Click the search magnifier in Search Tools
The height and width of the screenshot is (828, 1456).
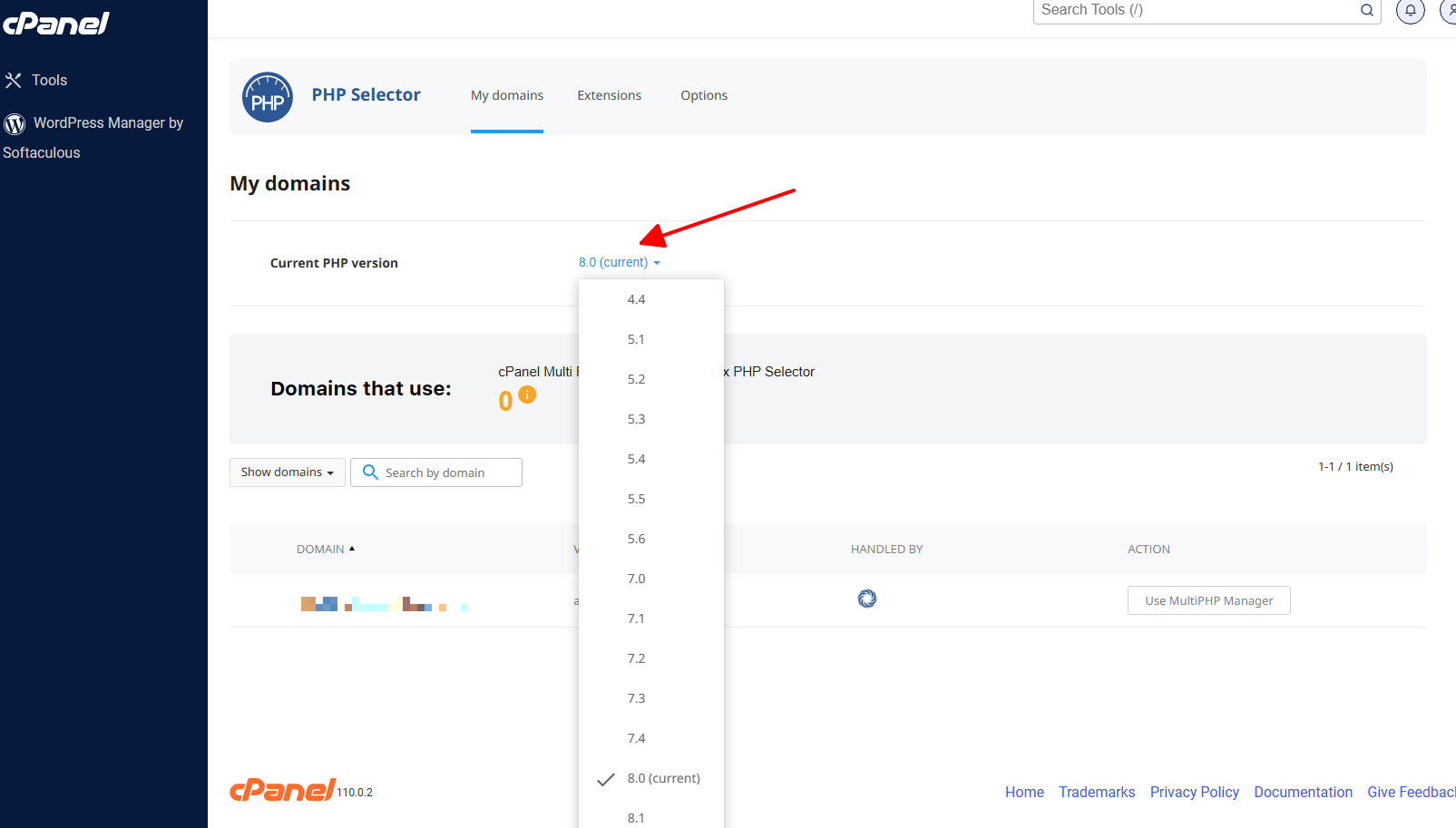1366,10
